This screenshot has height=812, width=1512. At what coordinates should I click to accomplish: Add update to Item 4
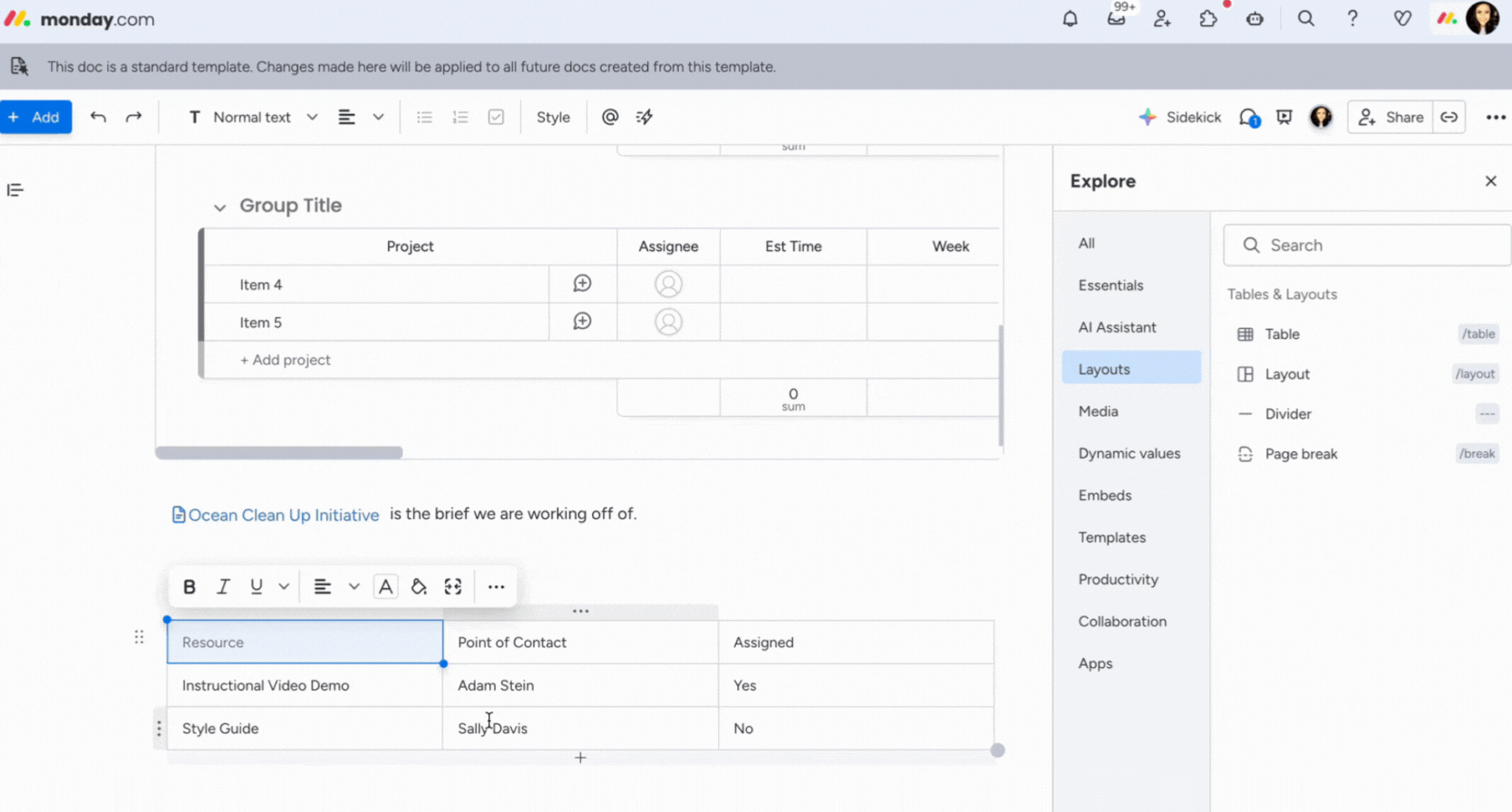coord(582,284)
